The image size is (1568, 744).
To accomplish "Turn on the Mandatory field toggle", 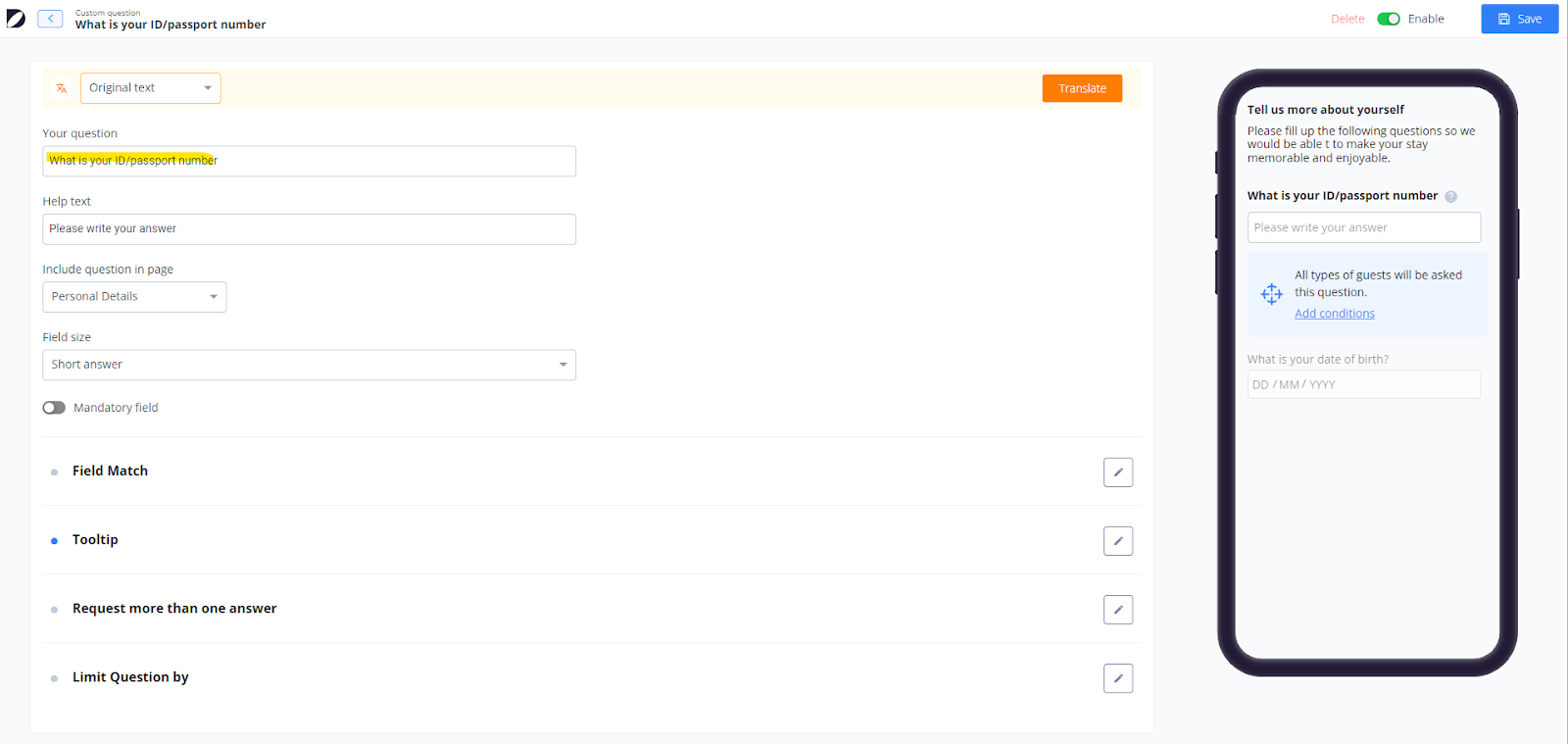I will [54, 408].
